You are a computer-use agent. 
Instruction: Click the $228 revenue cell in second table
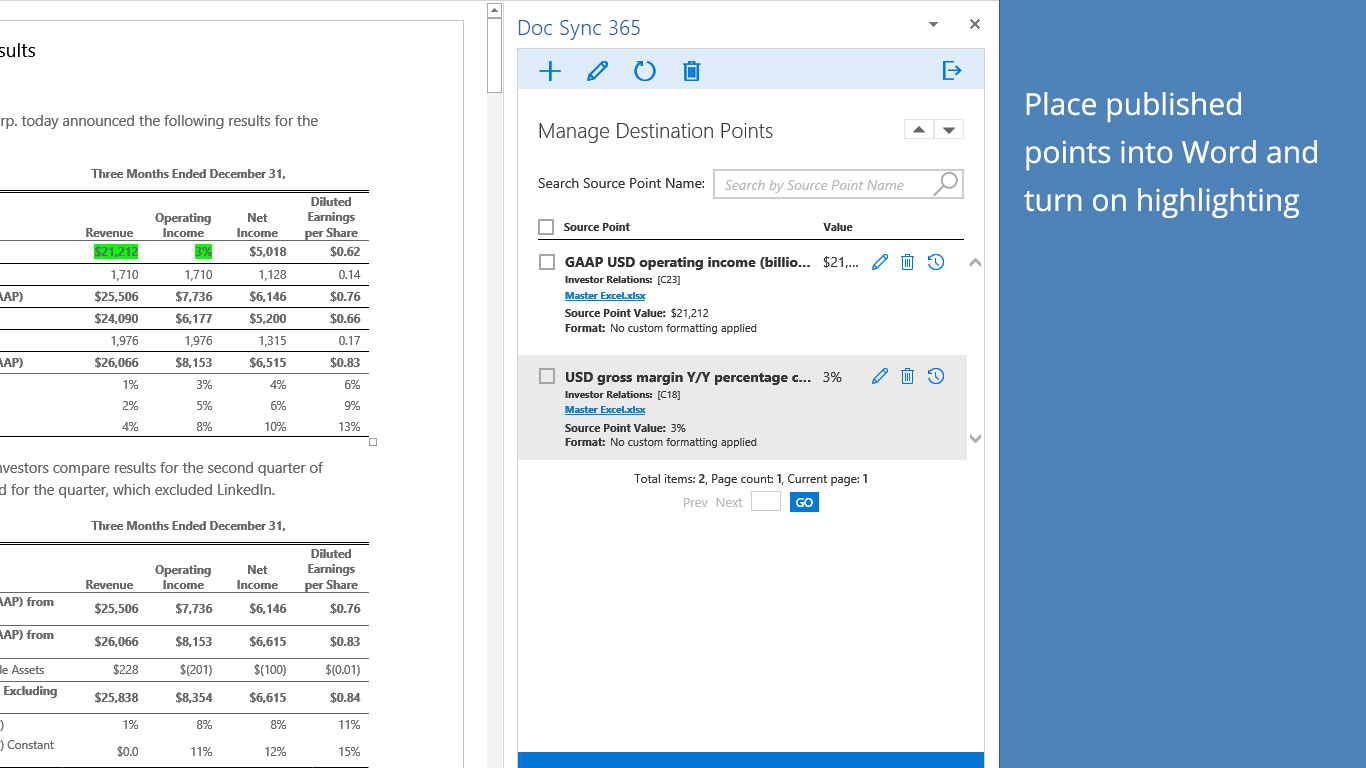[x=126, y=670]
